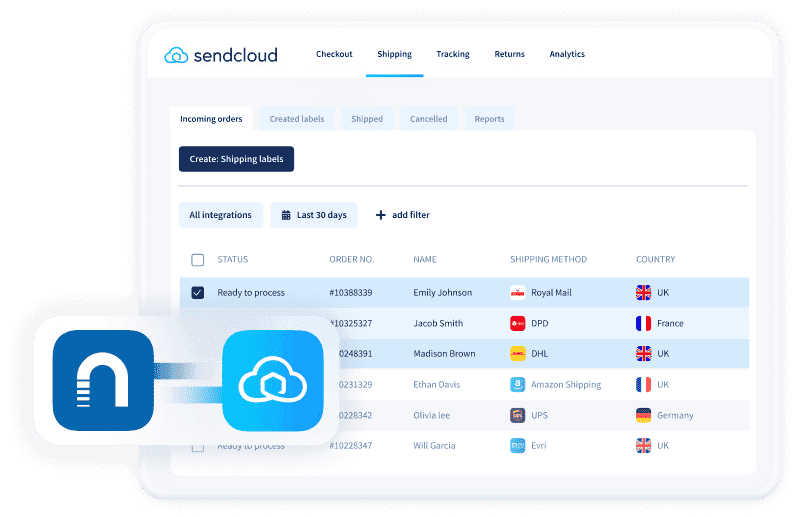Click the France country text

tap(670, 323)
